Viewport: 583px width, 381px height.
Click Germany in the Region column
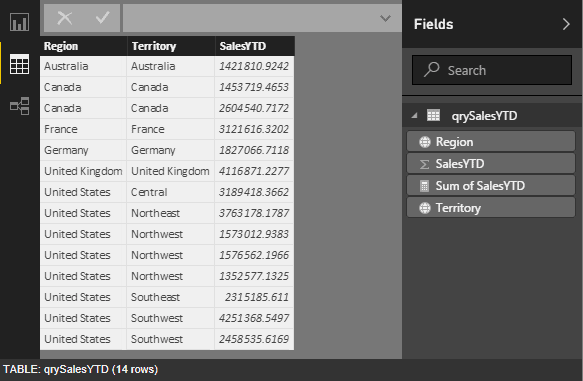point(66,150)
